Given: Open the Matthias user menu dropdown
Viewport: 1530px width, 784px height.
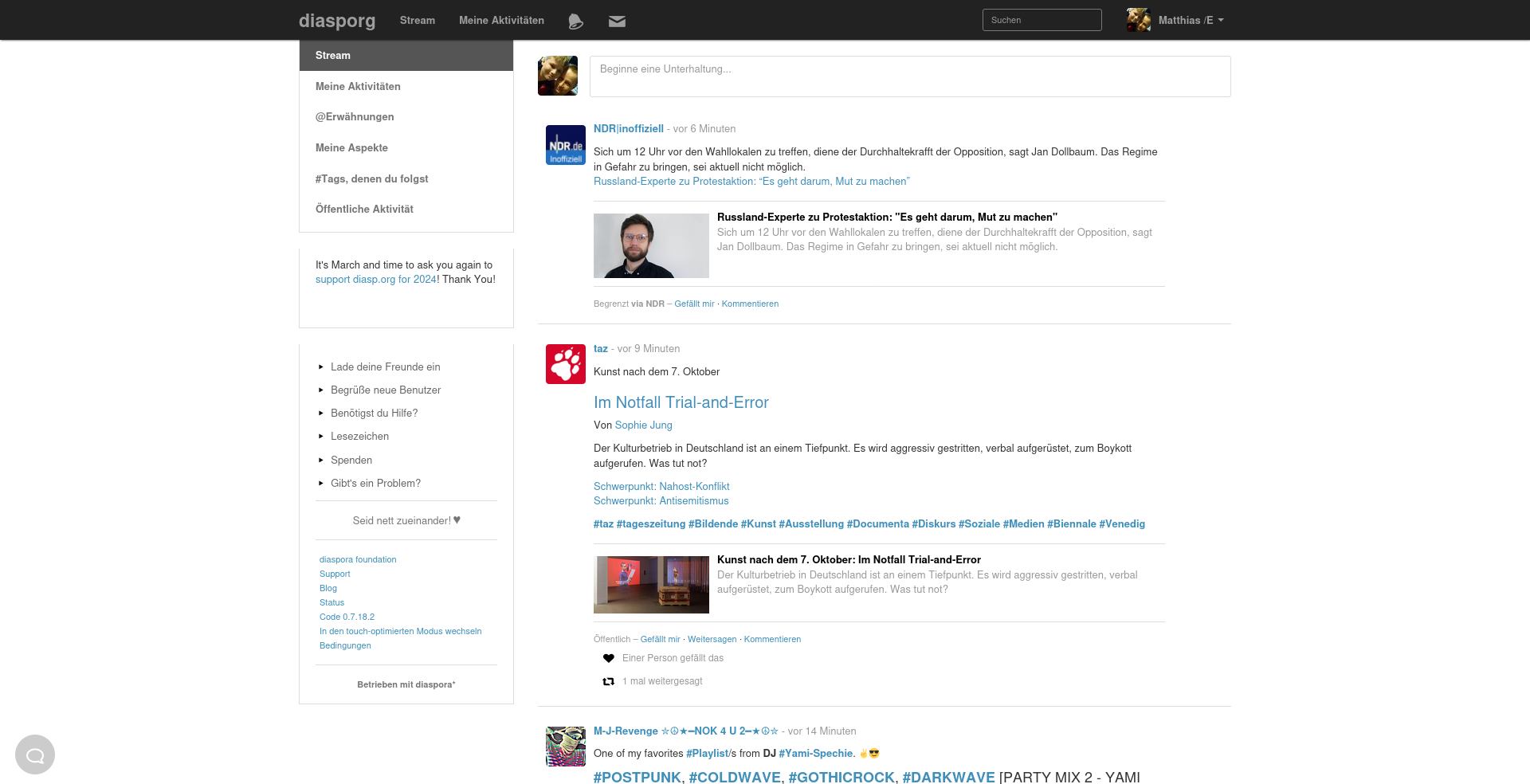Looking at the screenshot, I should pyautogui.click(x=1175, y=20).
